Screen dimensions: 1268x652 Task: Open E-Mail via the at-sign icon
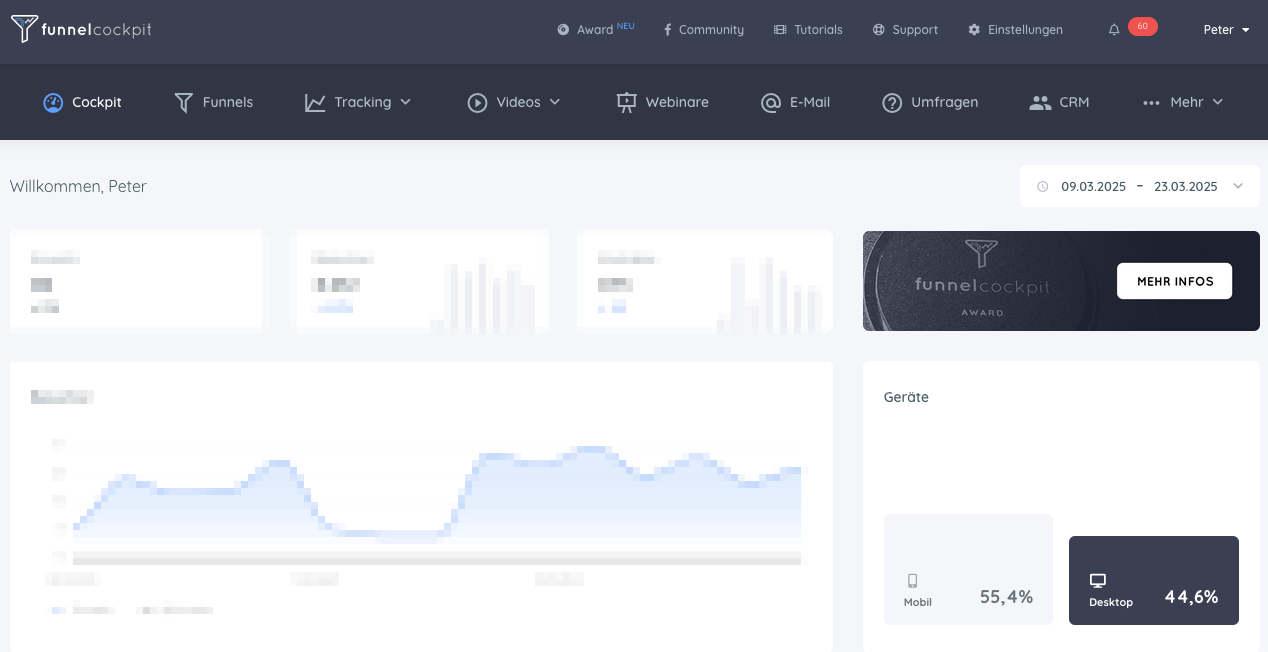click(770, 102)
